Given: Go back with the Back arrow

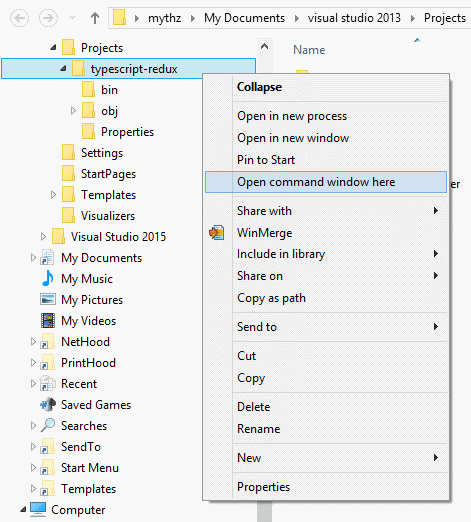Looking at the screenshot, I should click(19, 18).
